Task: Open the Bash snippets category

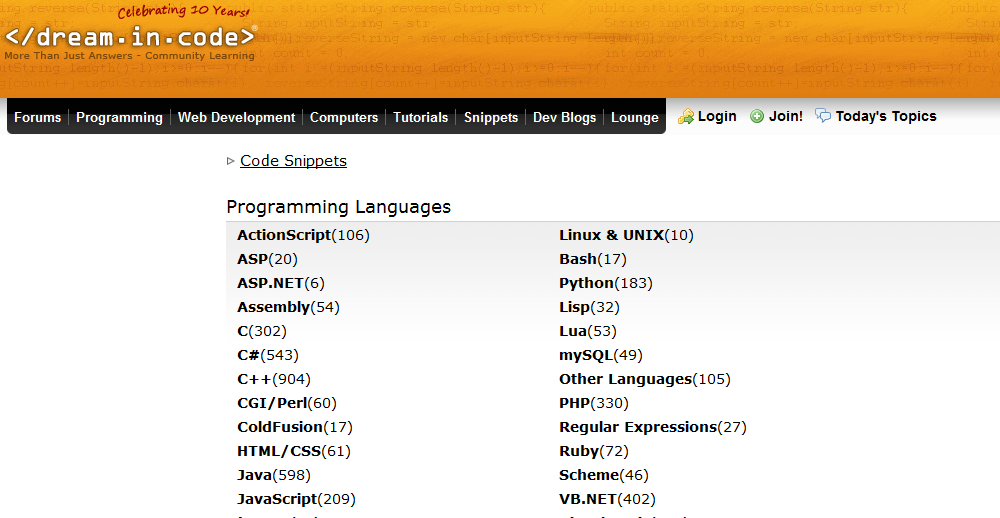Action: [x=578, y=259]
